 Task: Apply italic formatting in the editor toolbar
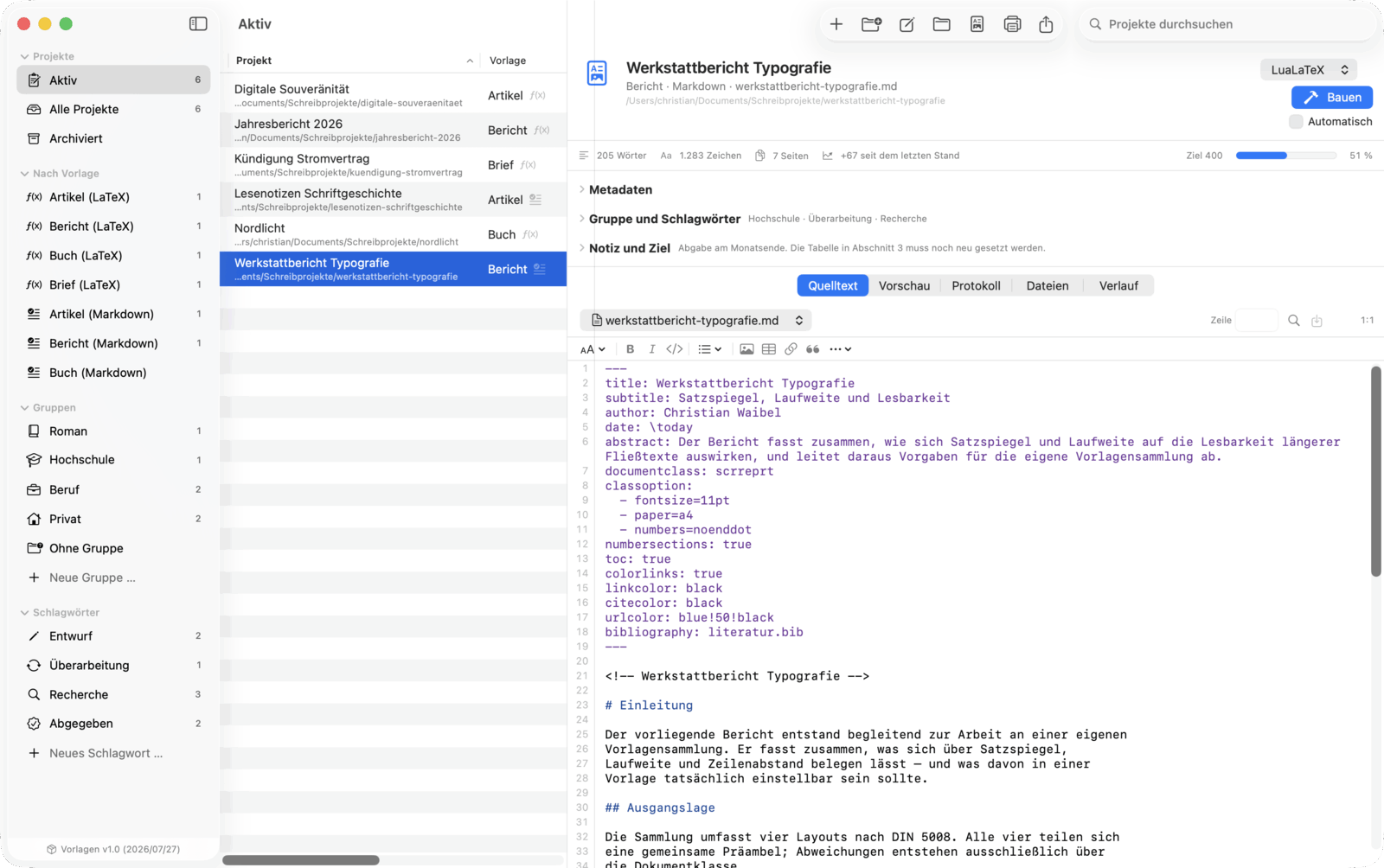(651, 349)
